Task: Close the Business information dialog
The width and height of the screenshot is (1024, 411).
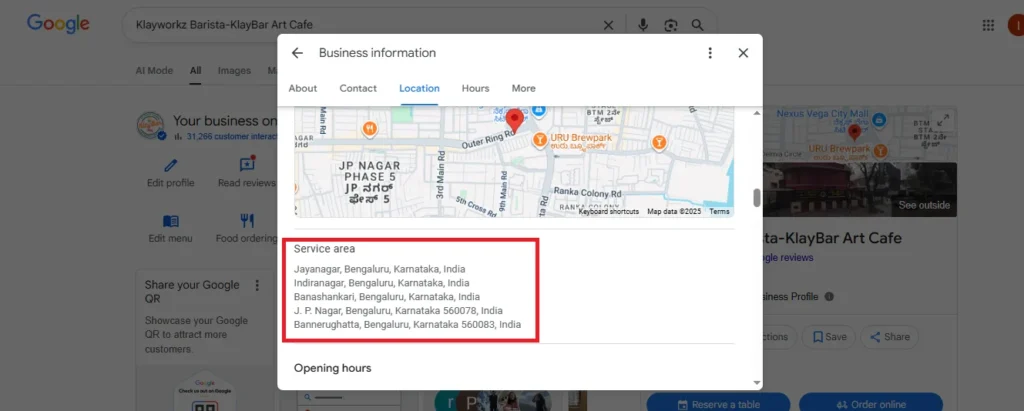Action: [x=743, y=53]
